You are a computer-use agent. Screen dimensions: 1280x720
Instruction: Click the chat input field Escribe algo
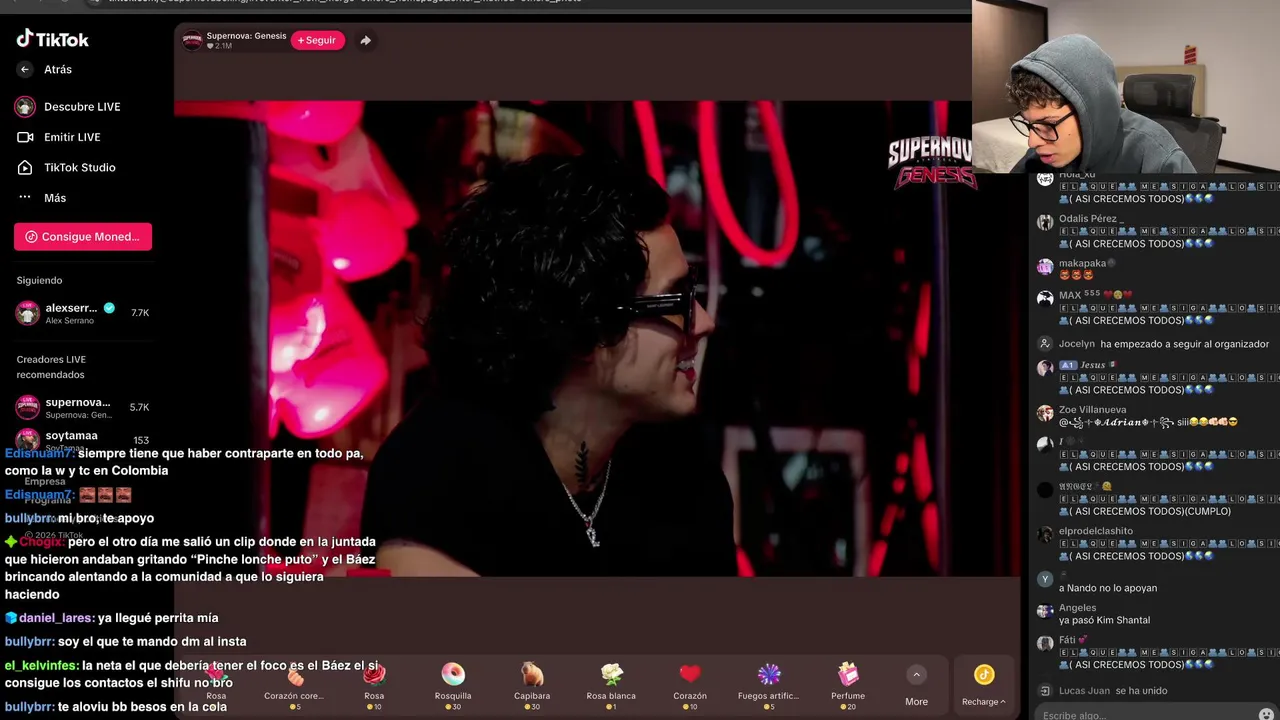(1145, 713)
